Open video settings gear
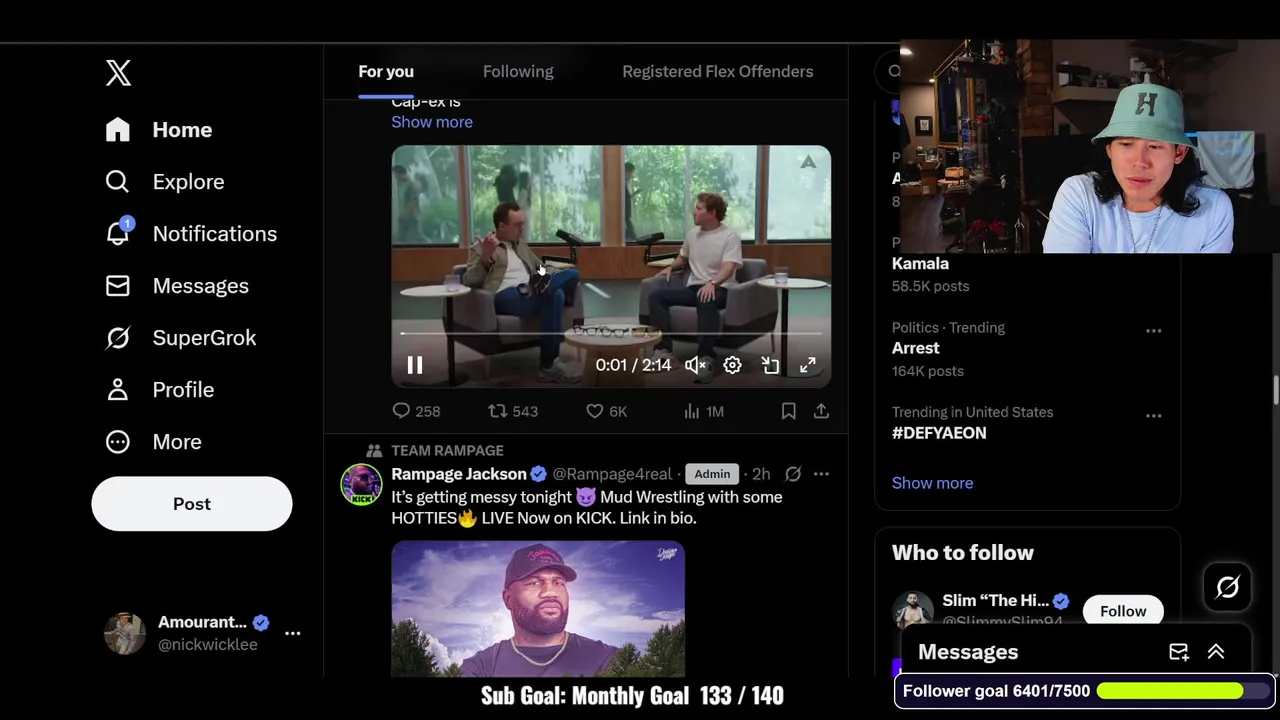Viewport: 1280px width, 720px height. click(x=732, y=366)
